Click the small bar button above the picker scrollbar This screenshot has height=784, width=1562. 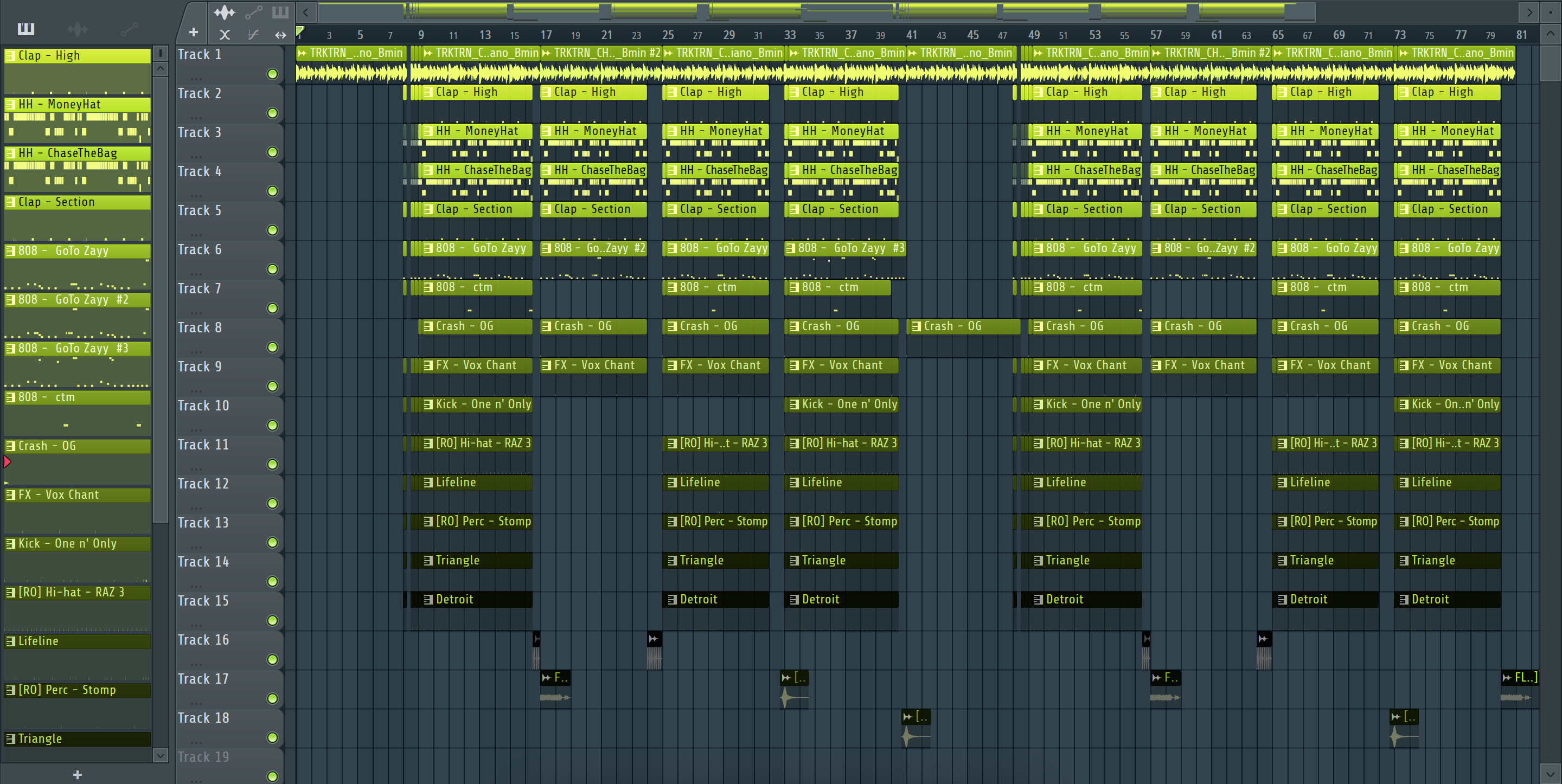point(160,53)
